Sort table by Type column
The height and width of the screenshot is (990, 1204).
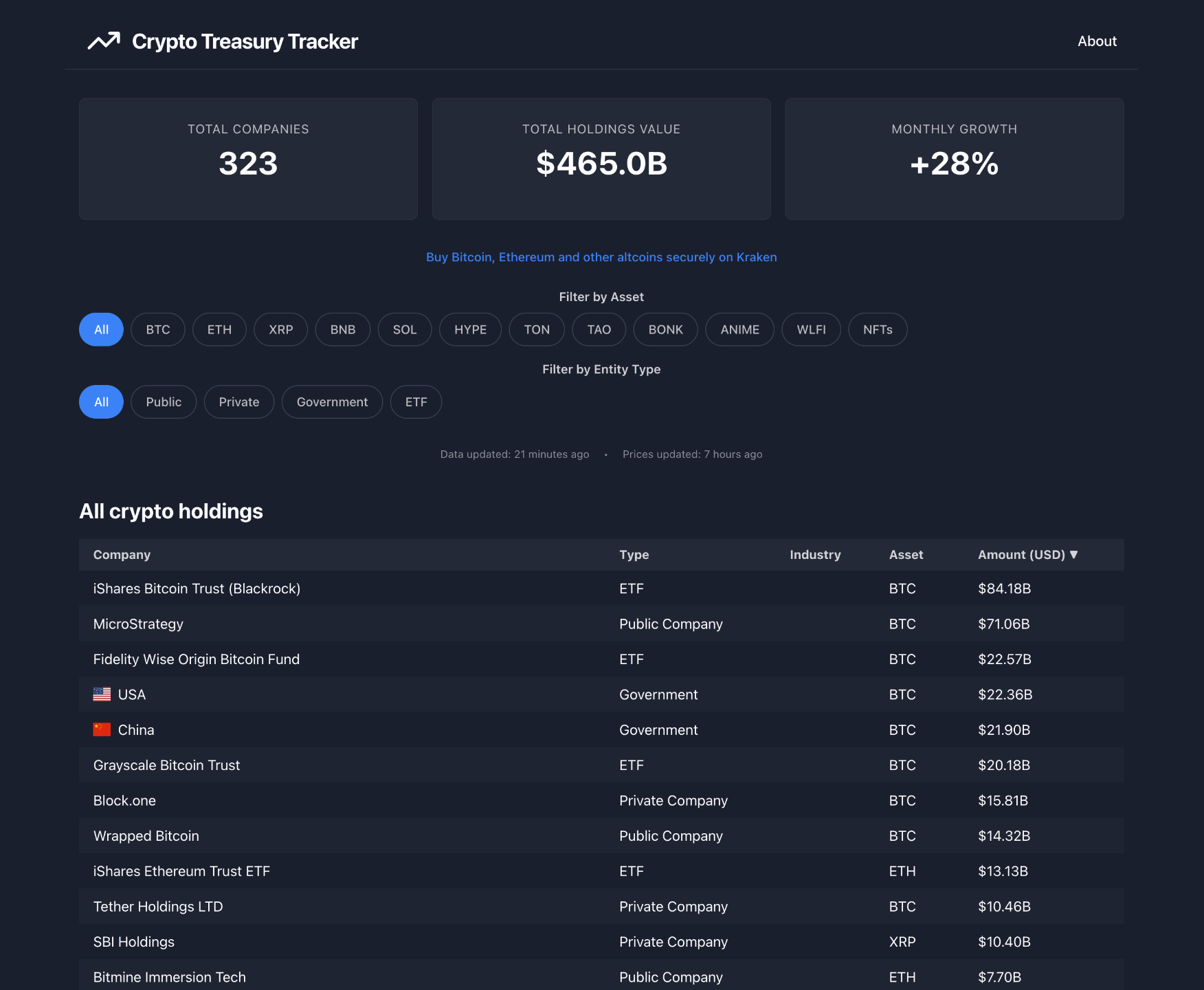pyautogui.click(x=634, y=554)
